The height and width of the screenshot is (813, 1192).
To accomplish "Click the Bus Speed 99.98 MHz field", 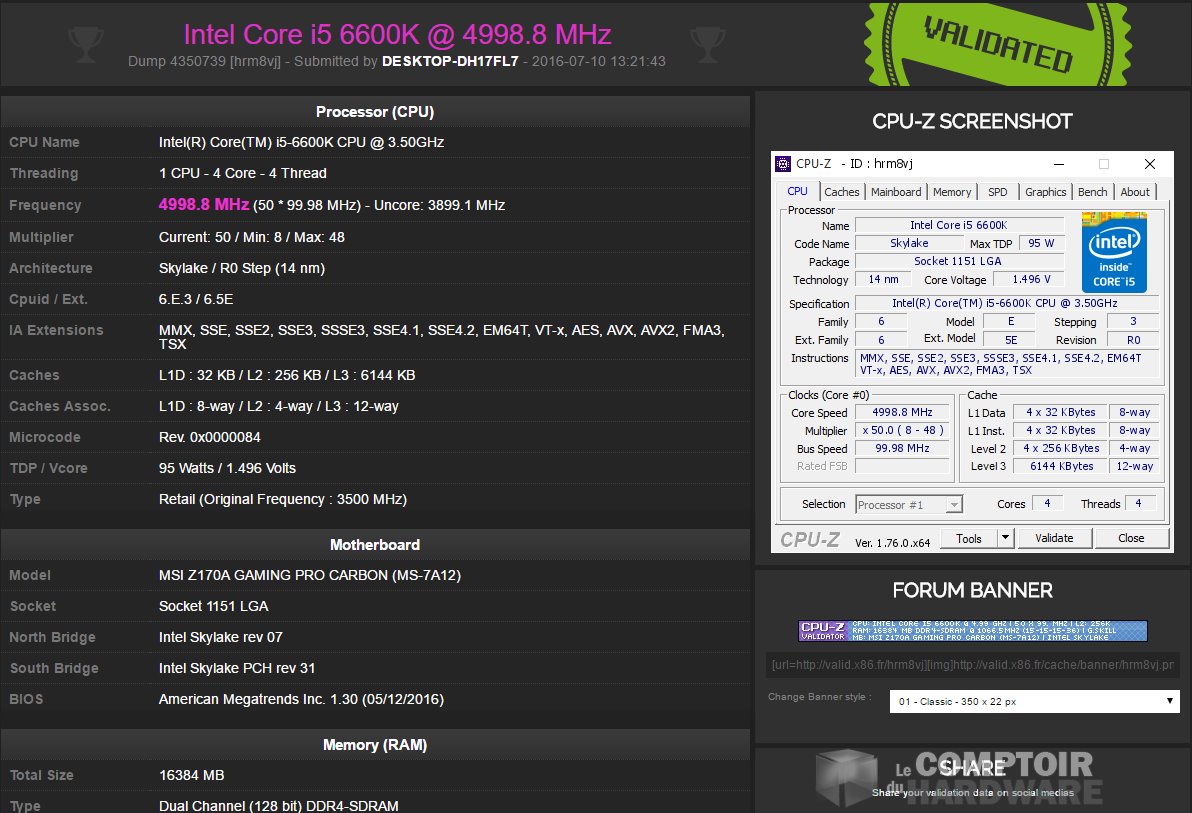I will [x=902, y=449].
